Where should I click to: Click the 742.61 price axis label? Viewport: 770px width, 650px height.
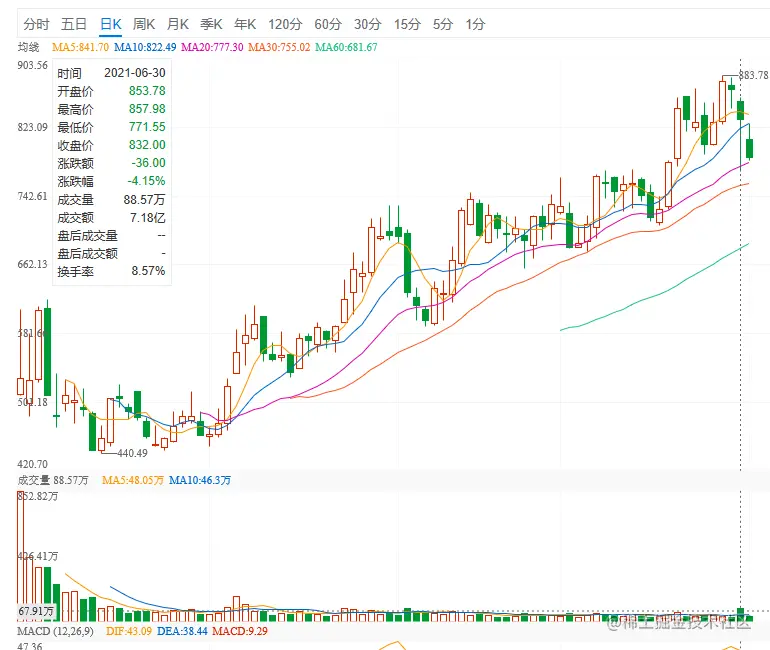pos(32,196)
